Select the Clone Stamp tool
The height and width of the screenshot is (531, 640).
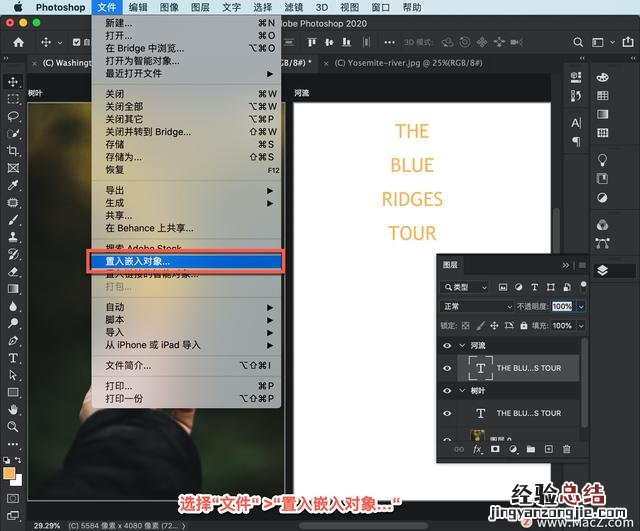pyautogui.click(x=13, y=237)
